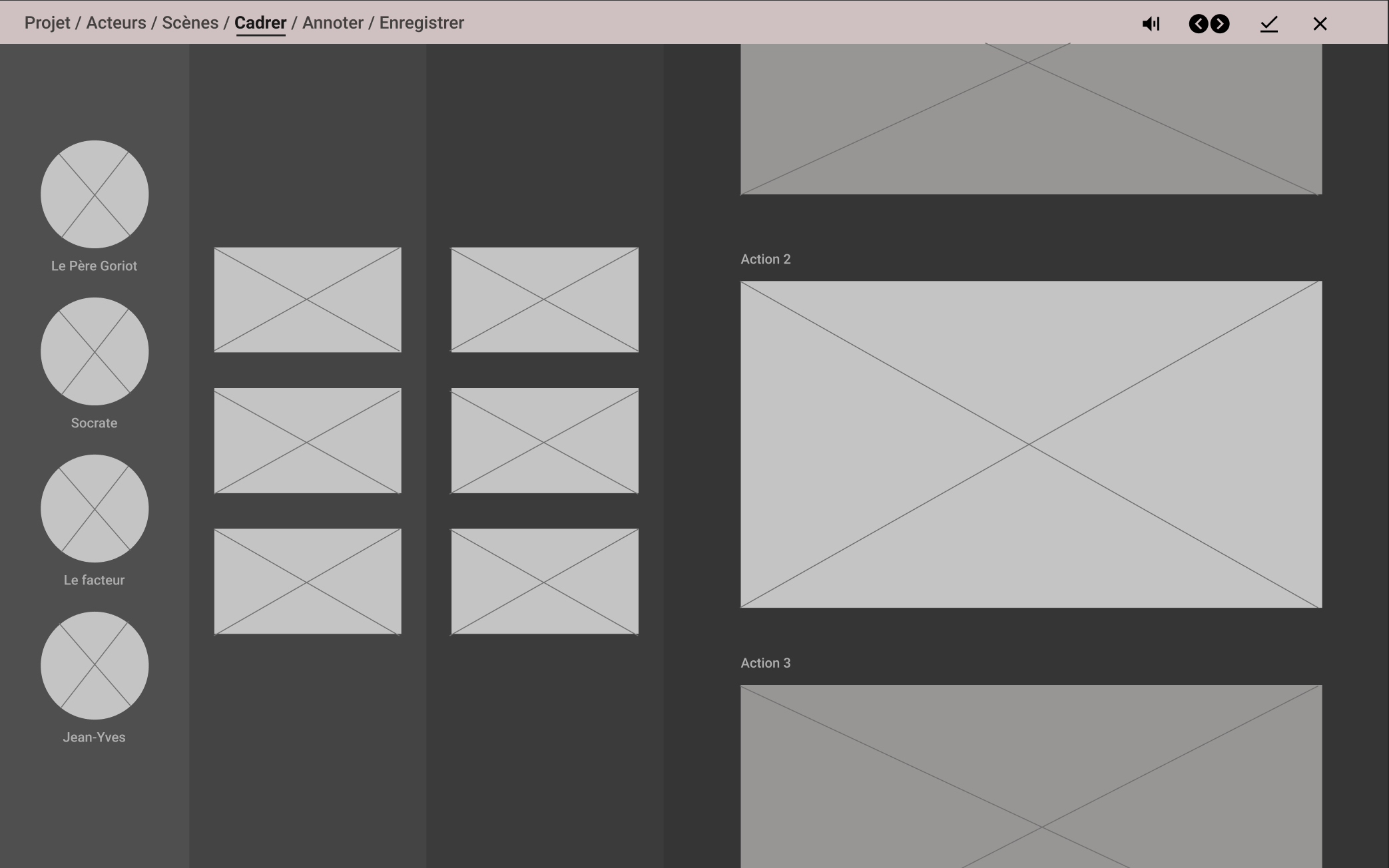The width and height of the screenshot is (1389, 868).
Task: Click the previous arrow circle icon
Action: pos(1199,24)
